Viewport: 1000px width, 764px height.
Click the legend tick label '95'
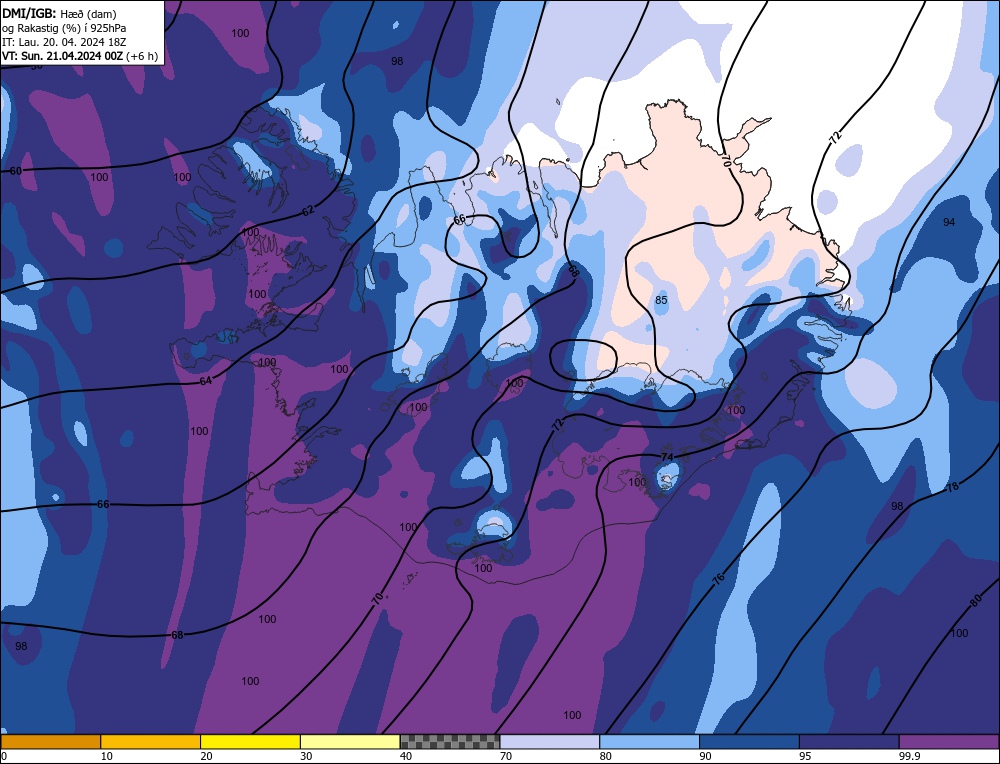(805, 756)
